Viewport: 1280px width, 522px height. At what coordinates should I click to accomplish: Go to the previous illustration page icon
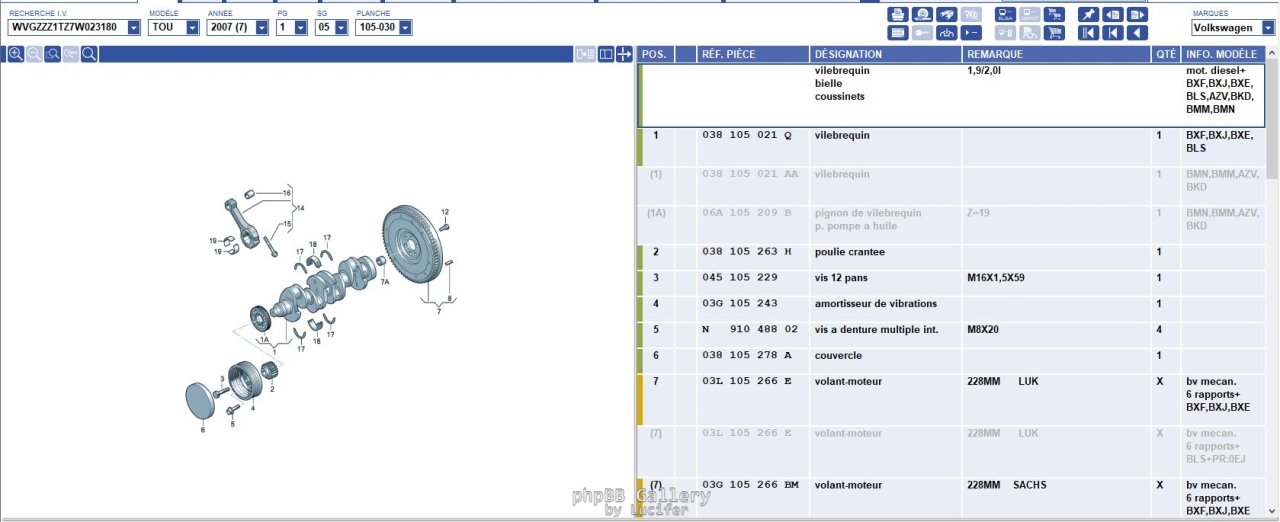1112,15
